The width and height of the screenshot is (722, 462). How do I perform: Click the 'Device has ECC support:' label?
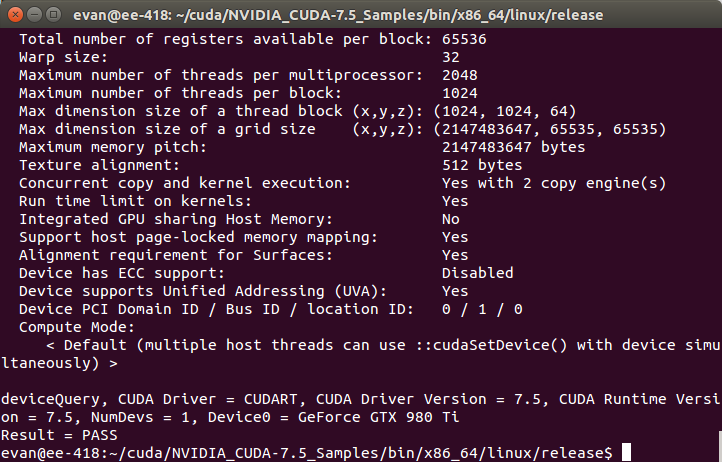(118, 272)
